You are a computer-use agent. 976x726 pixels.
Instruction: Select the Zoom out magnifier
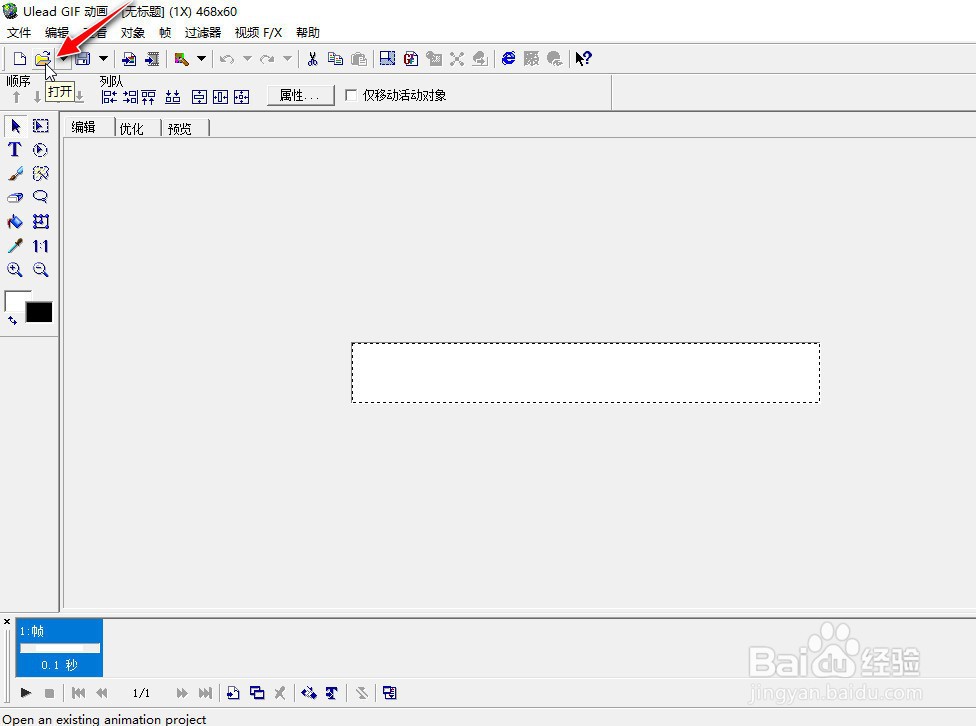click(40, 270)
